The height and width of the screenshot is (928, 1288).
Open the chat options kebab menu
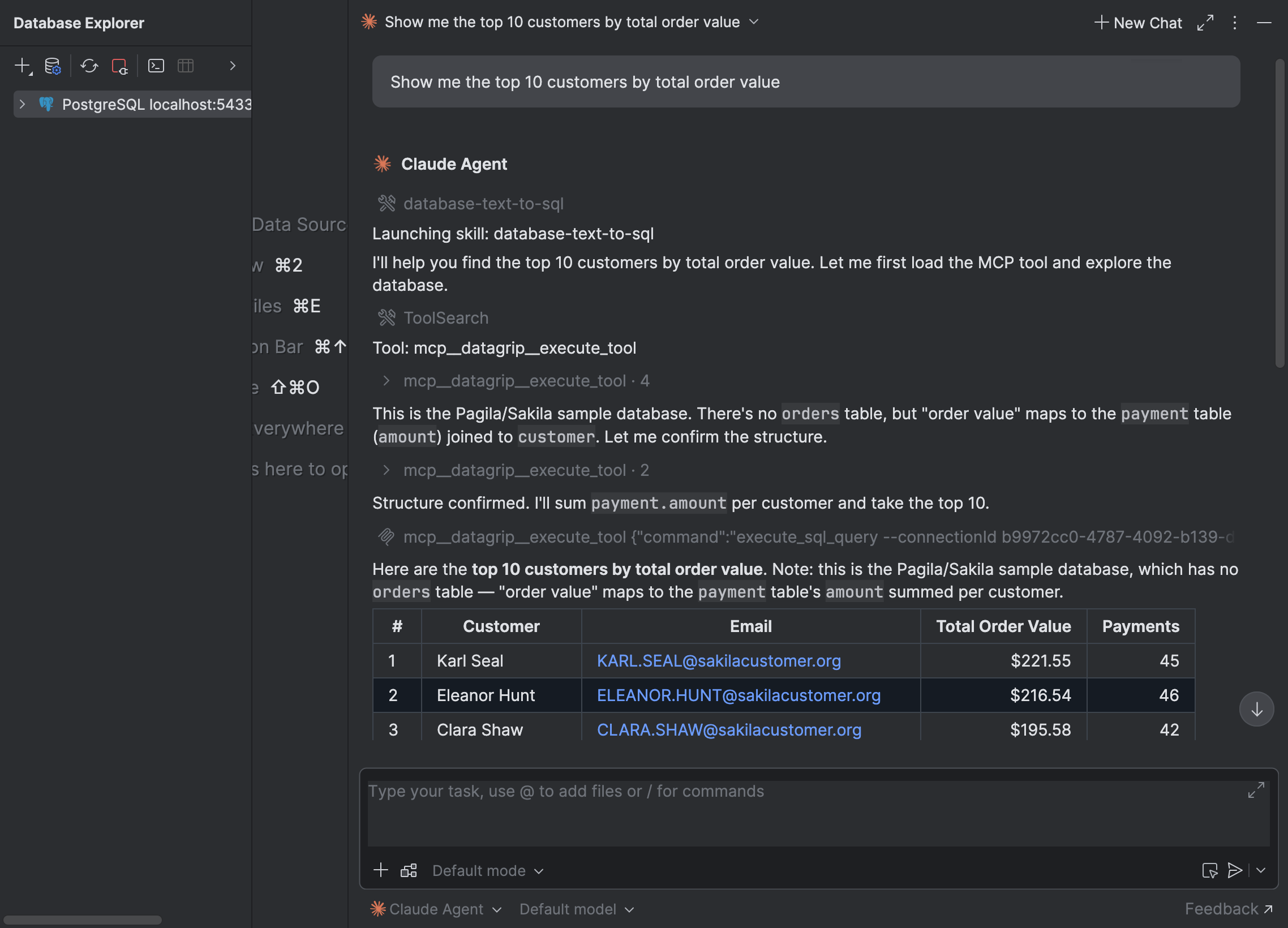pyautogui.click(x=1235, y=23)
